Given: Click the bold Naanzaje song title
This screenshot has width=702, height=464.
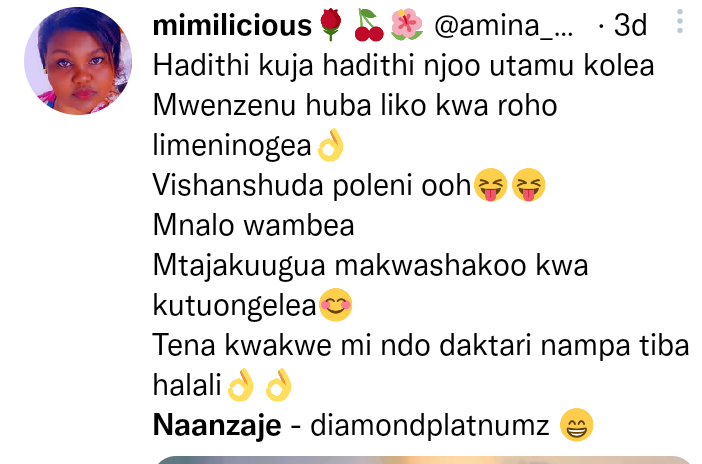Looking at the screenshot, I should [217, 425].
